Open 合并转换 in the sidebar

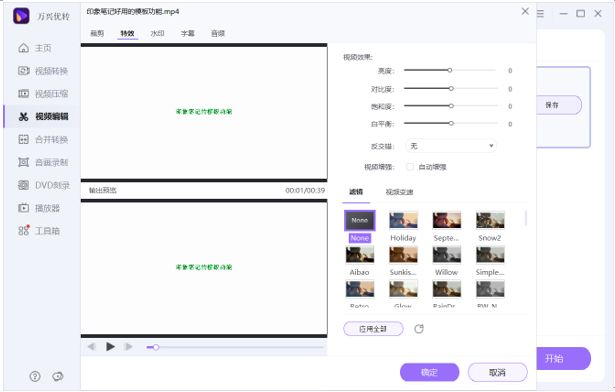(43, 140)
